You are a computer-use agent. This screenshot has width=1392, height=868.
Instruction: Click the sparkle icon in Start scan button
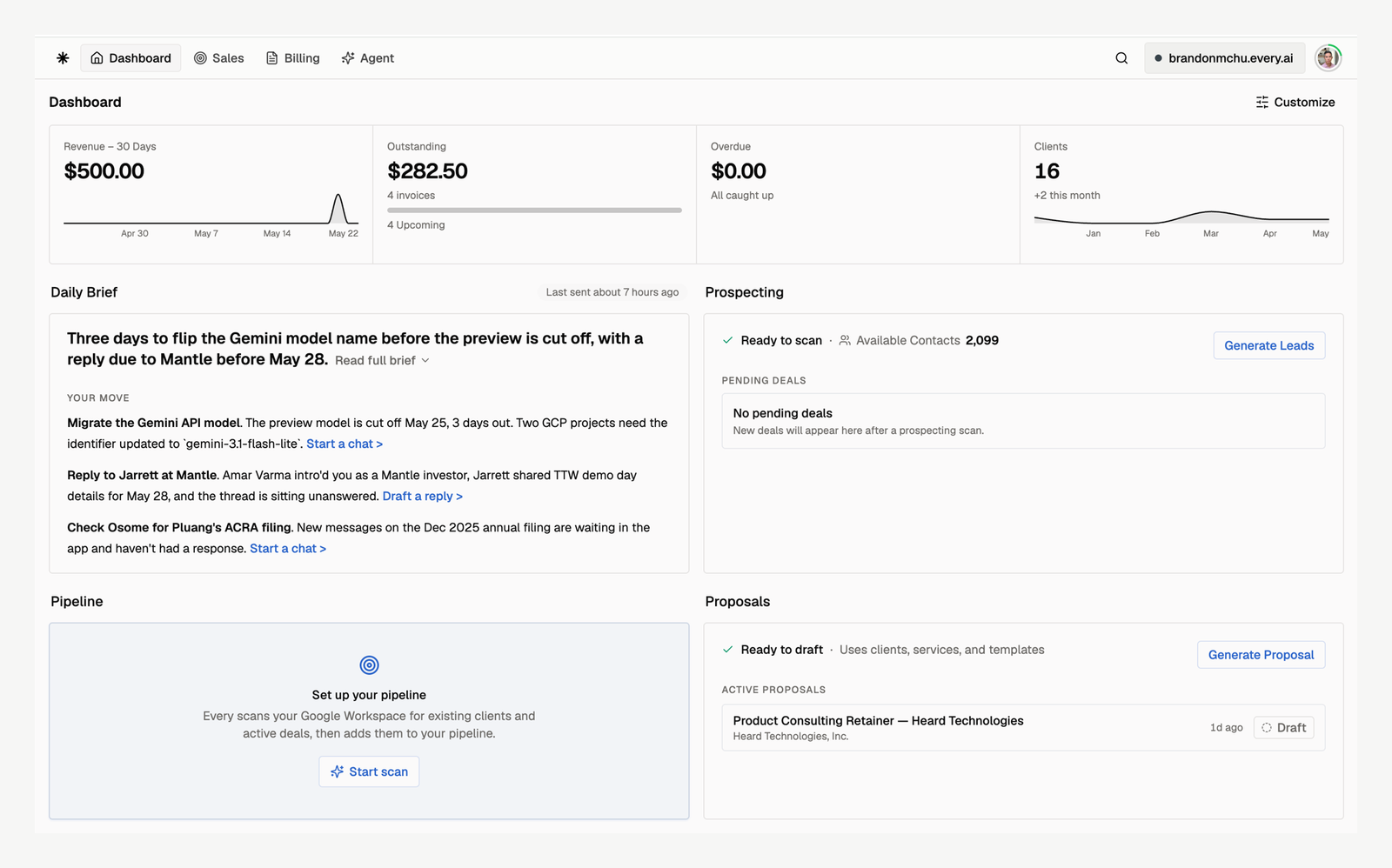coord(337,771)
